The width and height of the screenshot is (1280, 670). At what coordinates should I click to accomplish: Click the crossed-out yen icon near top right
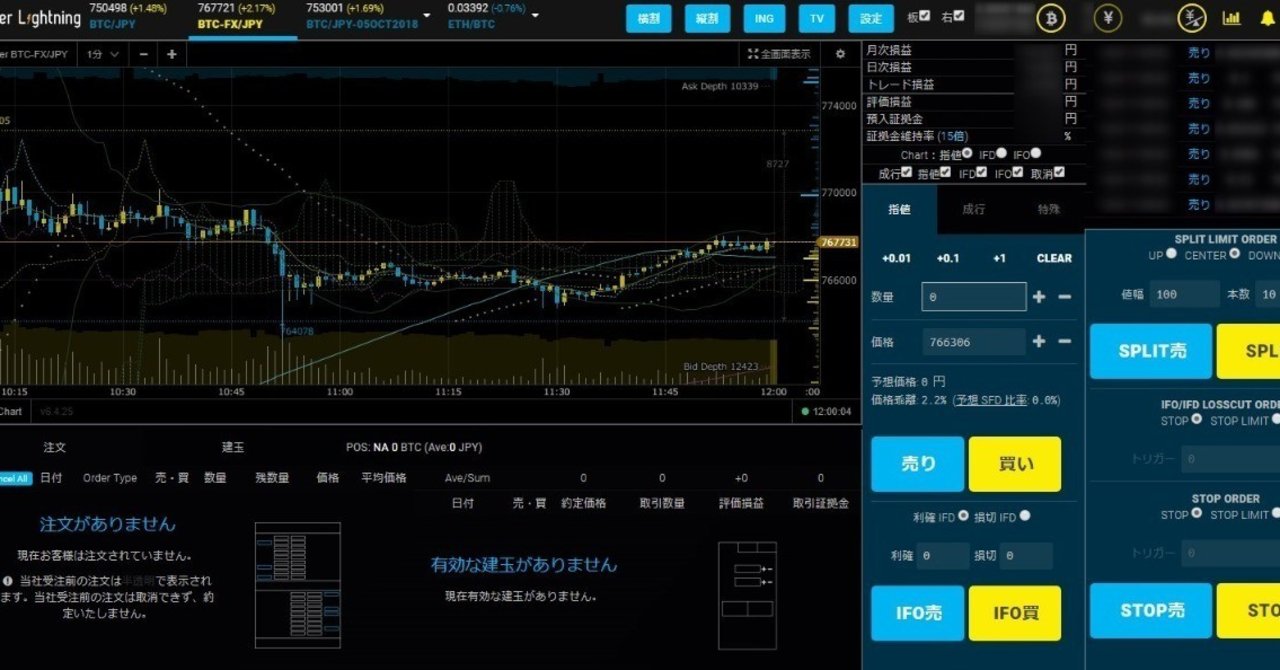pyautogui.click(x=1190, y=18)
